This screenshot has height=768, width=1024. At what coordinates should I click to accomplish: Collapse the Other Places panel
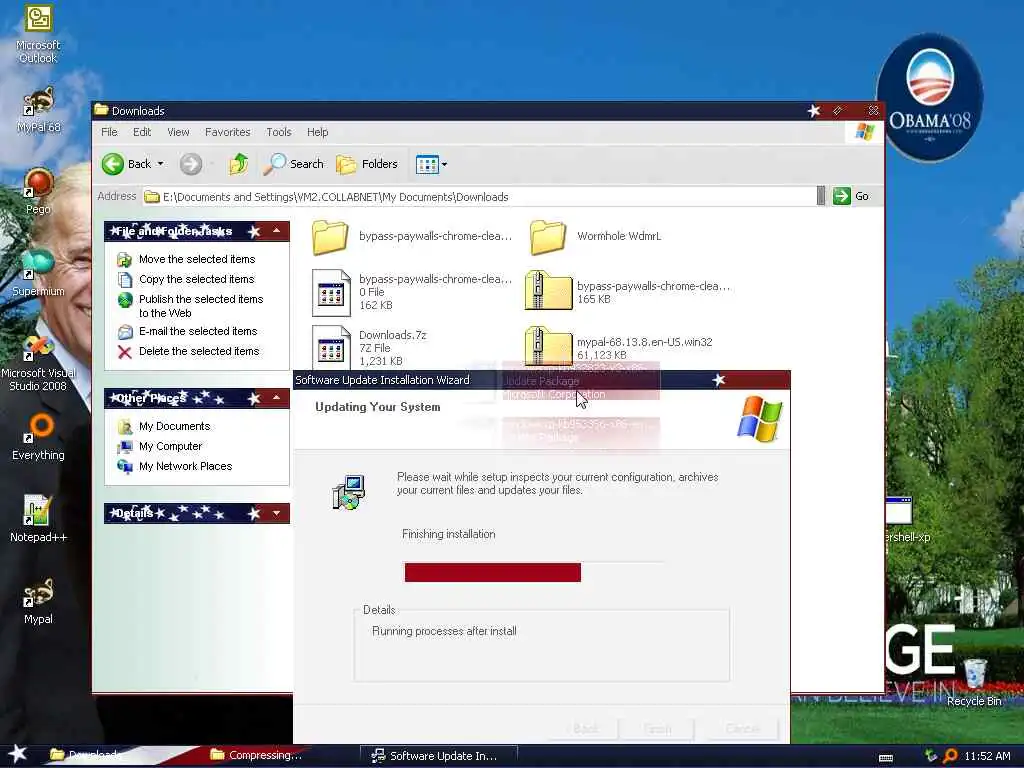276,398
